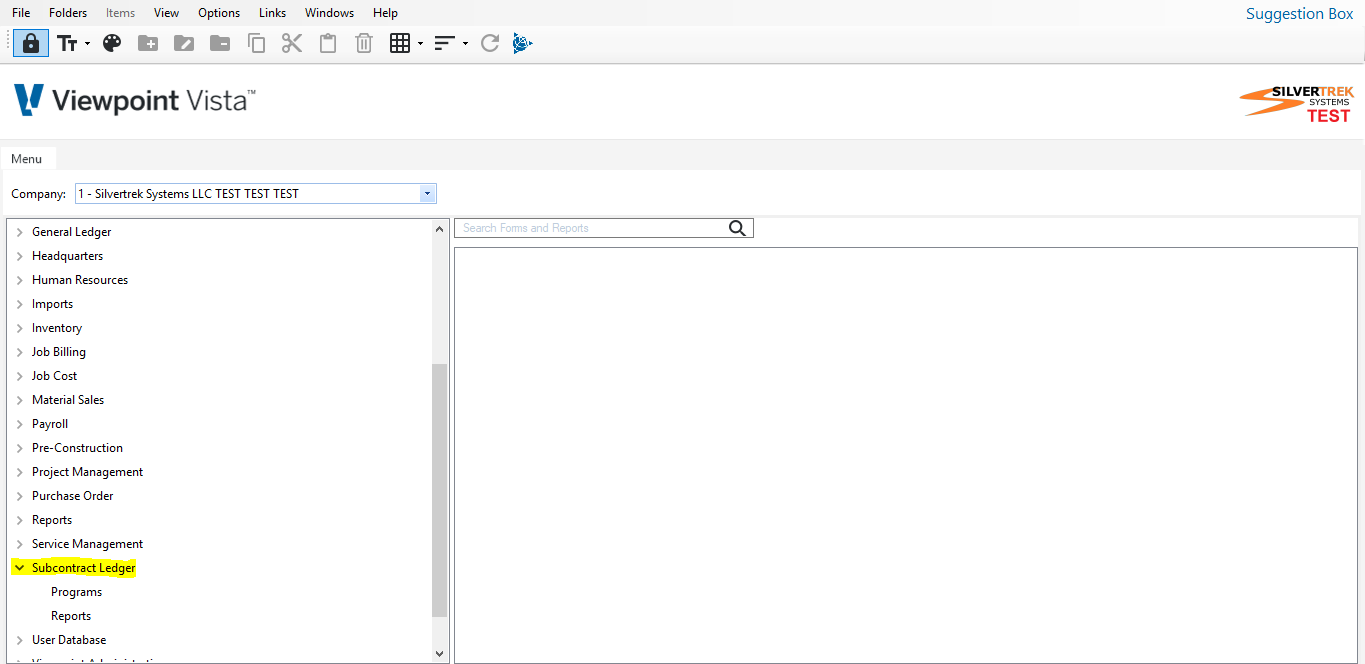The image size is (1365, 664).
Task: Click the module tree scrollbar thumb
Action: (440, 490)
